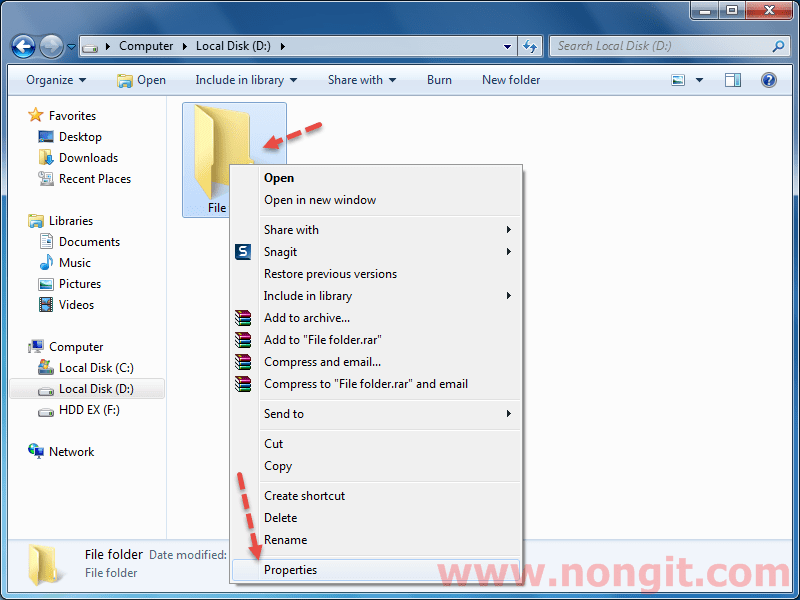Click the Back navigation arrow button
Viewport: 800px width, 600px height.
coord(23,47)
